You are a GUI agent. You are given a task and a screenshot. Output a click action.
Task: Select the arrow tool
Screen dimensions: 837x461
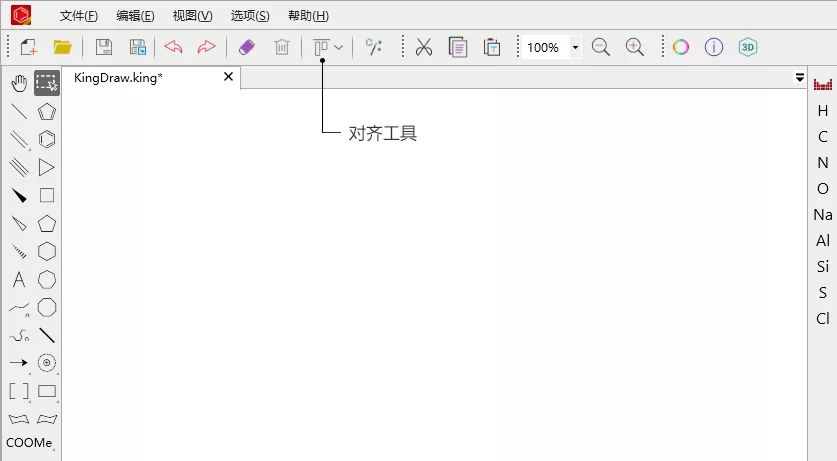click(x=19, y=363)
